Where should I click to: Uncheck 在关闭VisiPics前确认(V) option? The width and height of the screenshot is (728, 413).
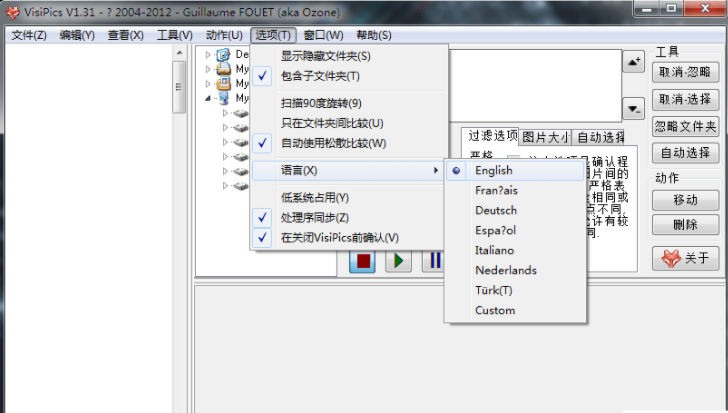(339, 238)
